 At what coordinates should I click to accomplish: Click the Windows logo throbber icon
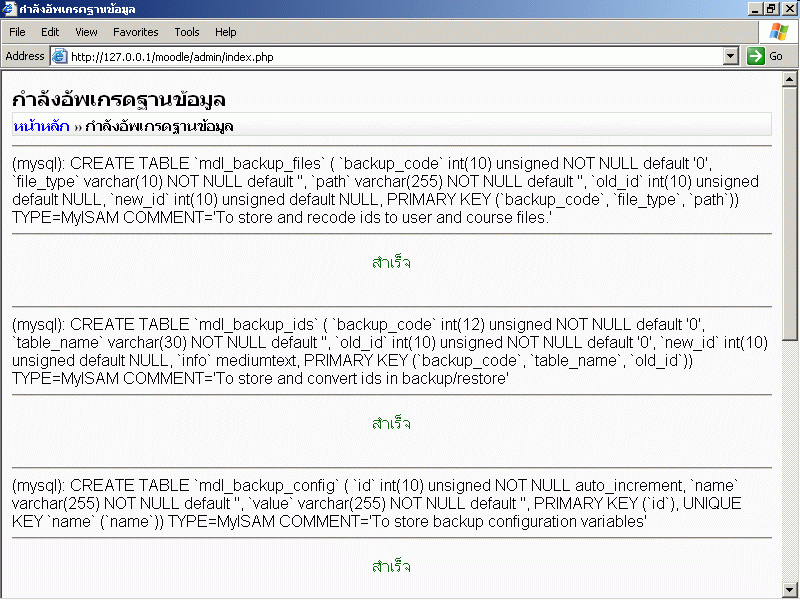click(x=778, y=32)
